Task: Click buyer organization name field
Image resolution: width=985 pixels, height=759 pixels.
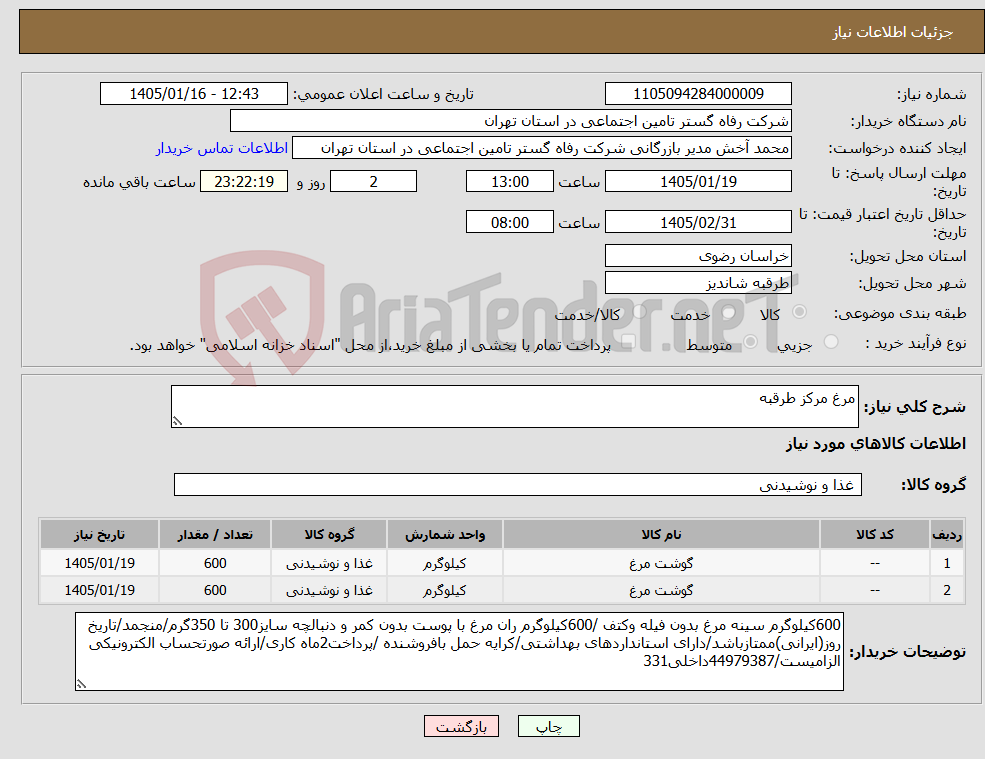Action: click(x=511, y=121)
